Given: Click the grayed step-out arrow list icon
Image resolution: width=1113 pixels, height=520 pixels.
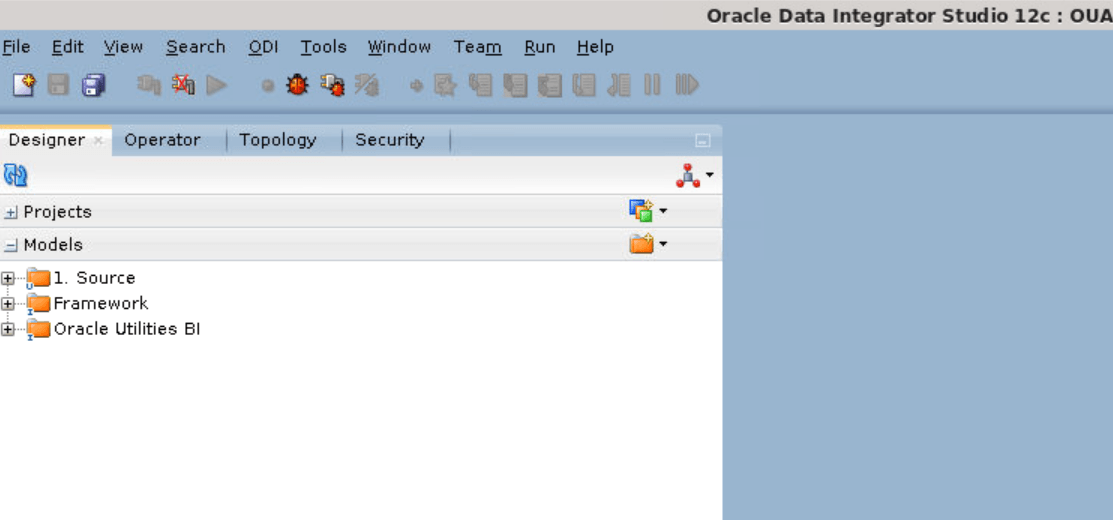Looking at the screenshot, I should tap(618, 86).
